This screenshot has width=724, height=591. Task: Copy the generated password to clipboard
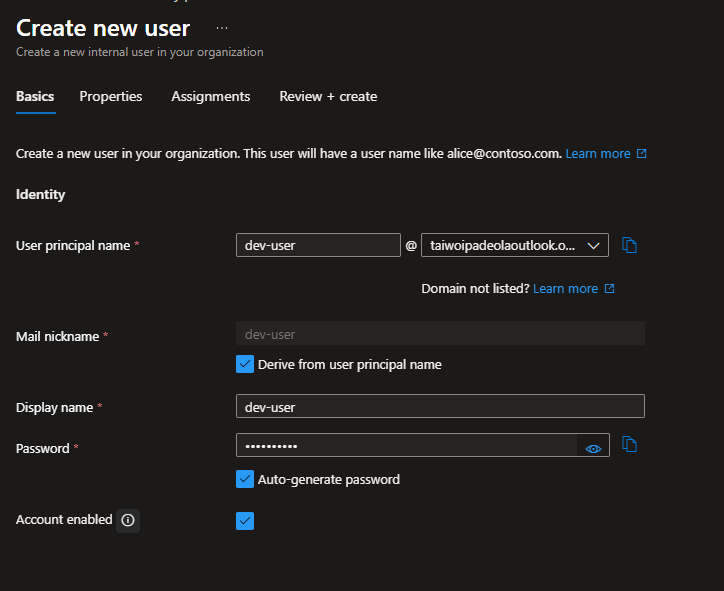click(x=629, y=444)
